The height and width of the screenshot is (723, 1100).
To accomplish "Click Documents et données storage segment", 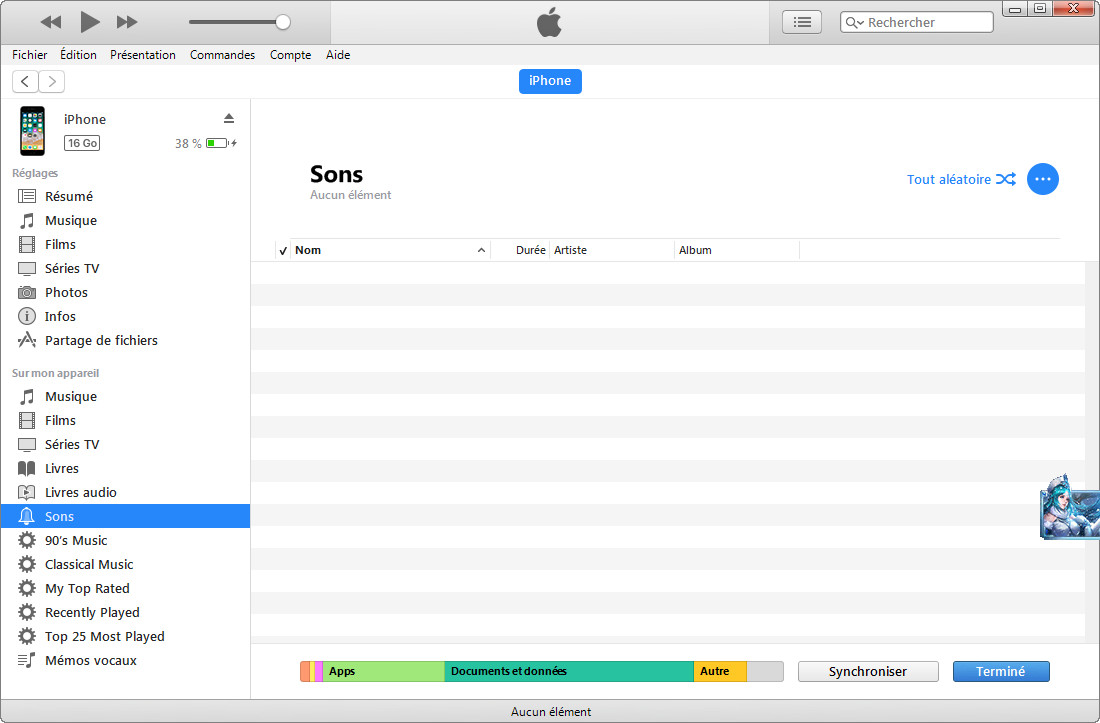I will (569, 671).
